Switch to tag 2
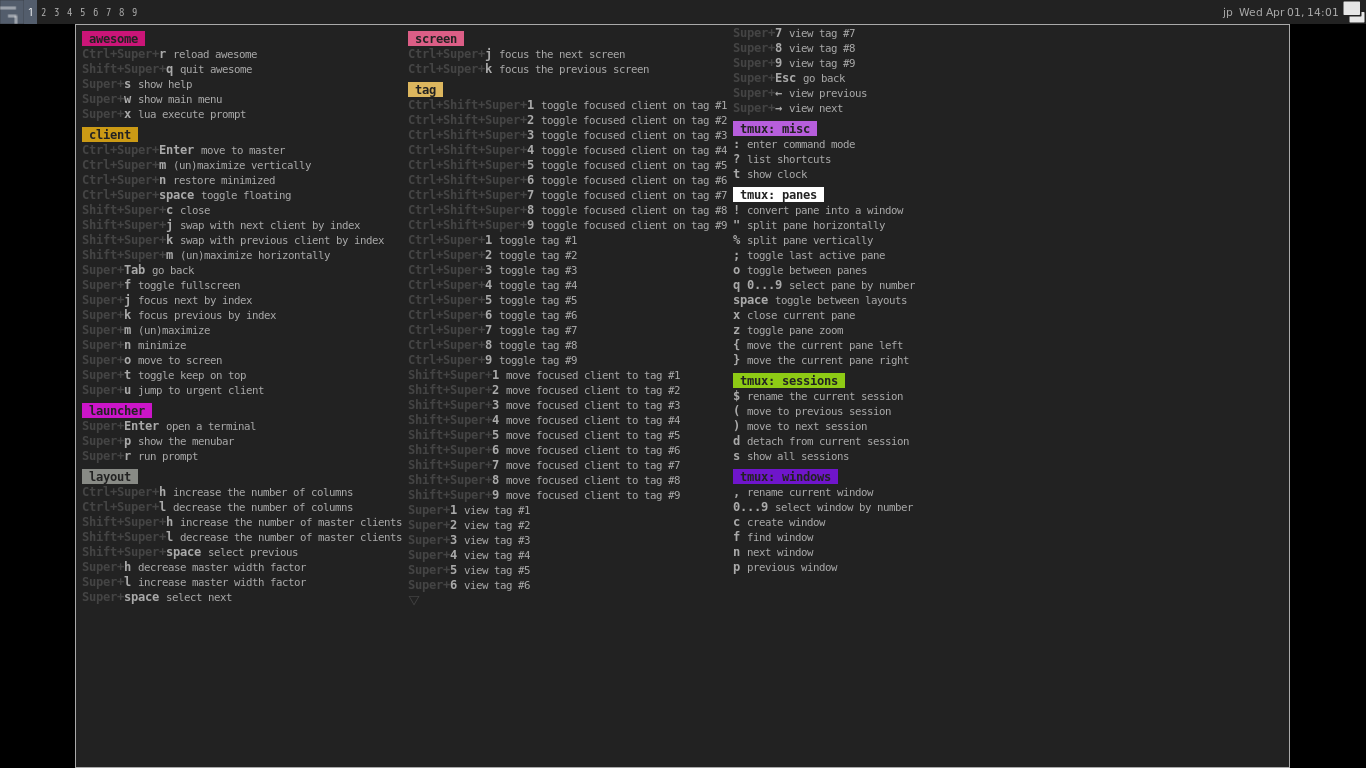The height and width of the screenshot is (768, 1366). point(44,13)
